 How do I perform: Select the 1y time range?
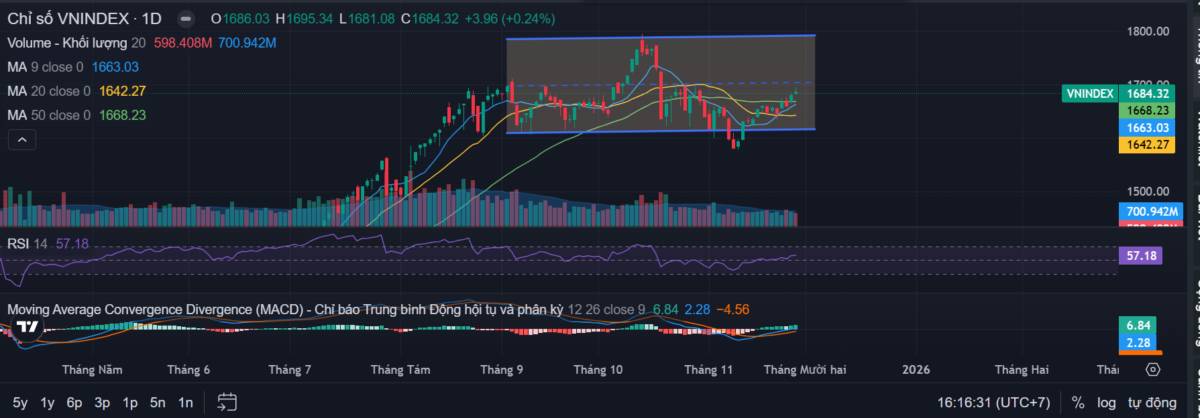[47, 402]
